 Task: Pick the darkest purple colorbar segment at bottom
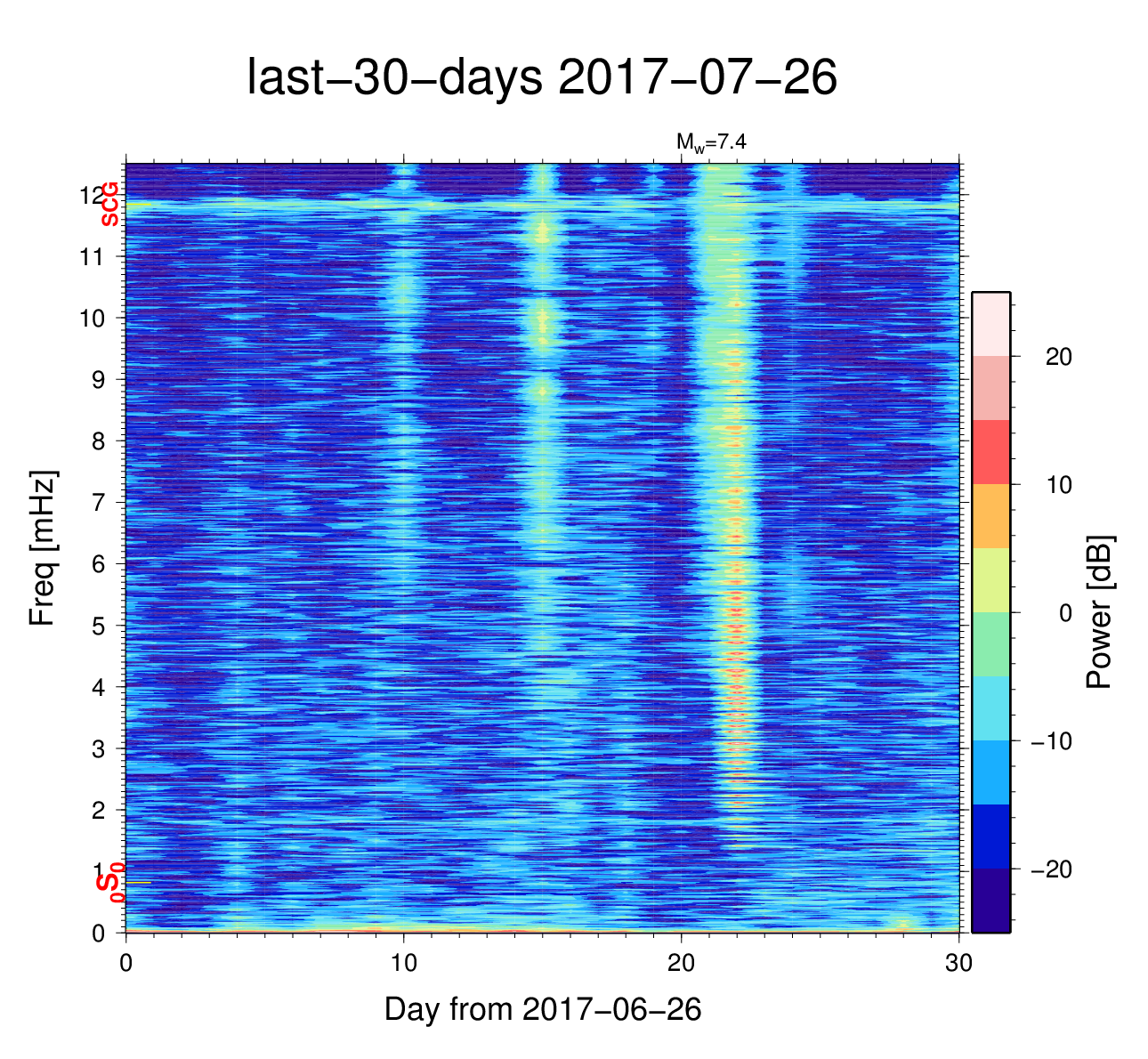pos(990,901)
